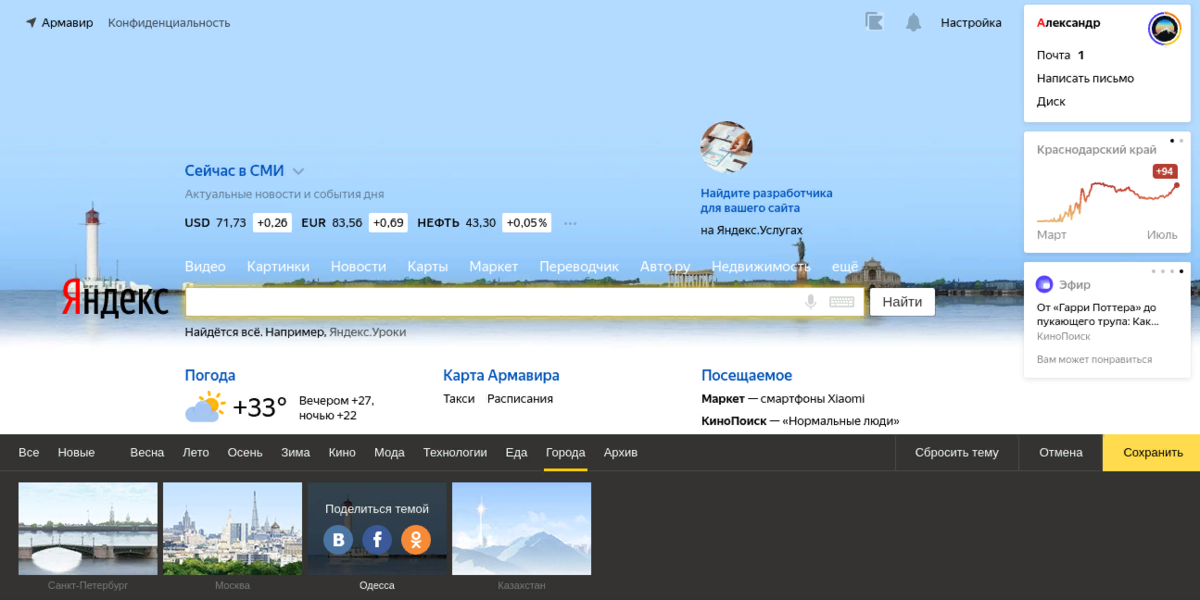Select the Технологии theme category
Viewport: 1200px width, 600px height.
tap(455, 452)
